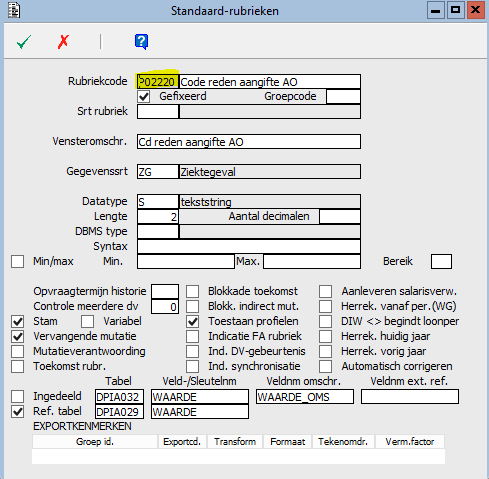
Task: Click the Formaat column header
Action: pyautogui.click(x=287, y=442)
